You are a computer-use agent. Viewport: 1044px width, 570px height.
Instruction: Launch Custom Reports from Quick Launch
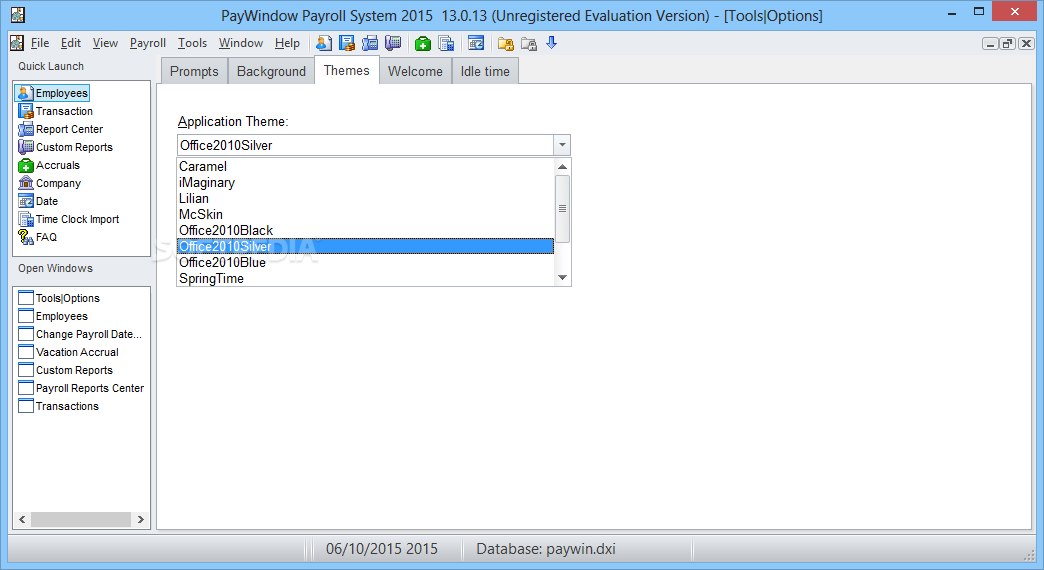(x=65, y=147)
